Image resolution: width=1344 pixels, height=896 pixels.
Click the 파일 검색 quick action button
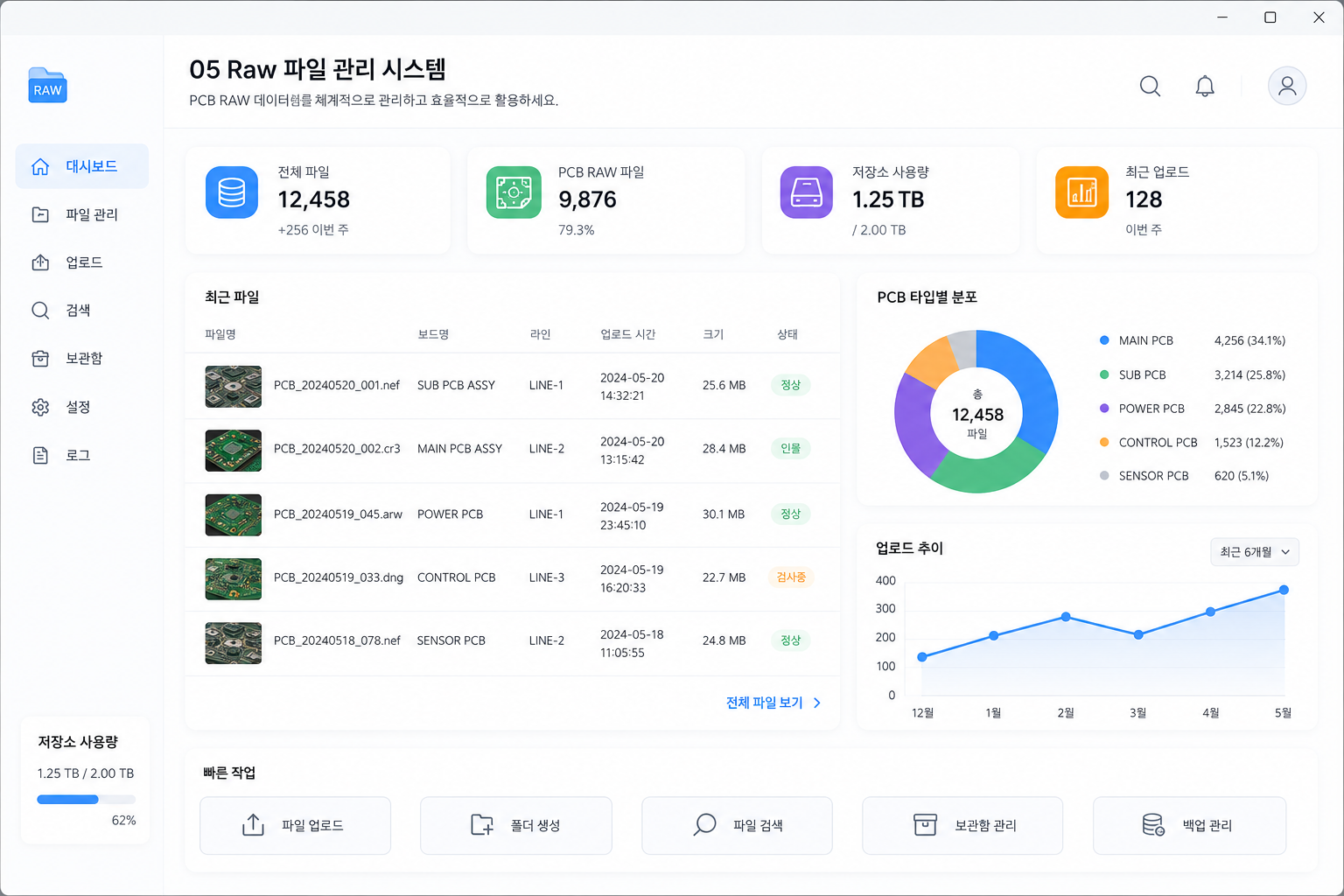[x=737, y=825]
